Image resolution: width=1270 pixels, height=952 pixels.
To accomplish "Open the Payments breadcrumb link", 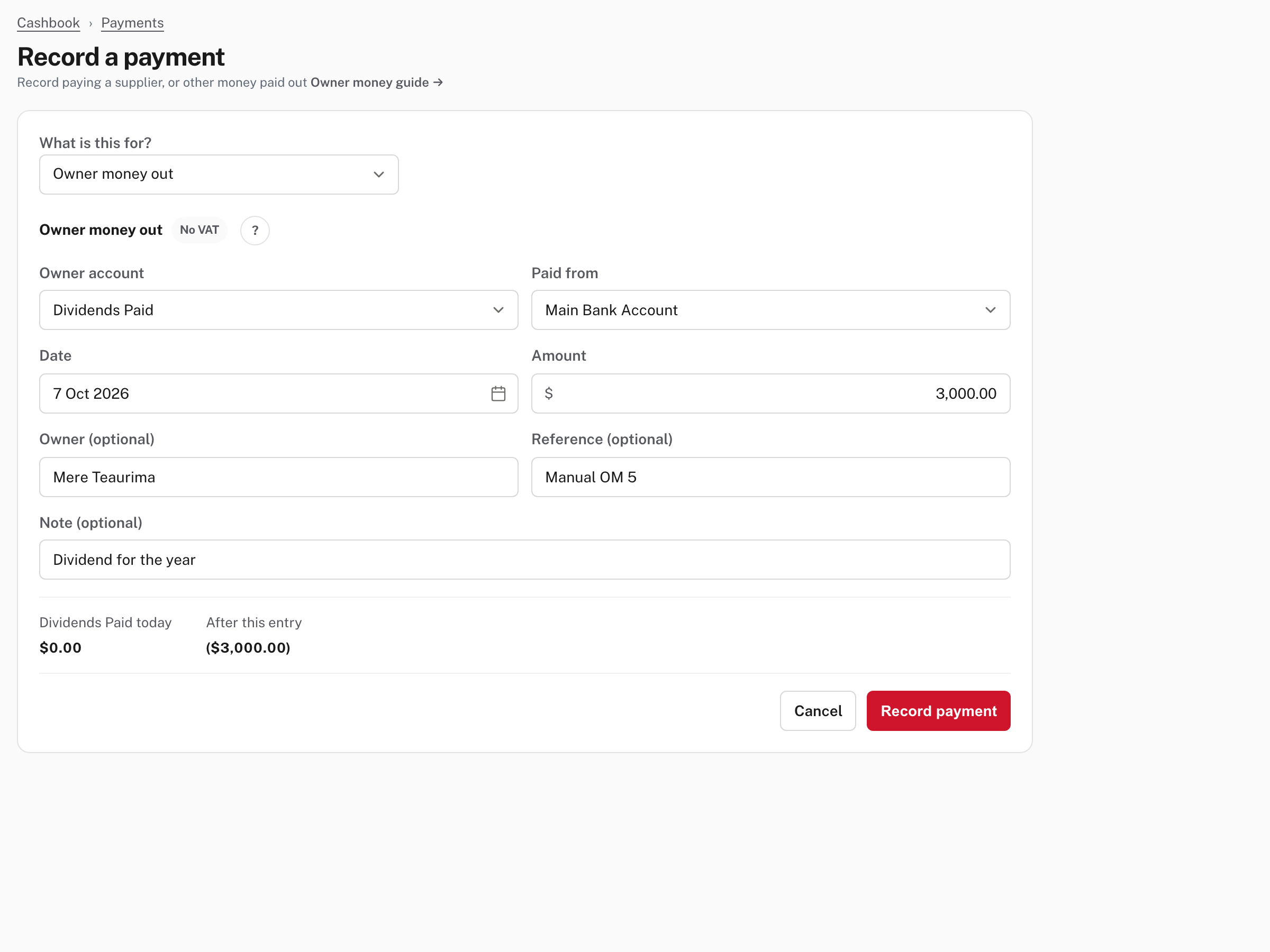I will point(133,23).
